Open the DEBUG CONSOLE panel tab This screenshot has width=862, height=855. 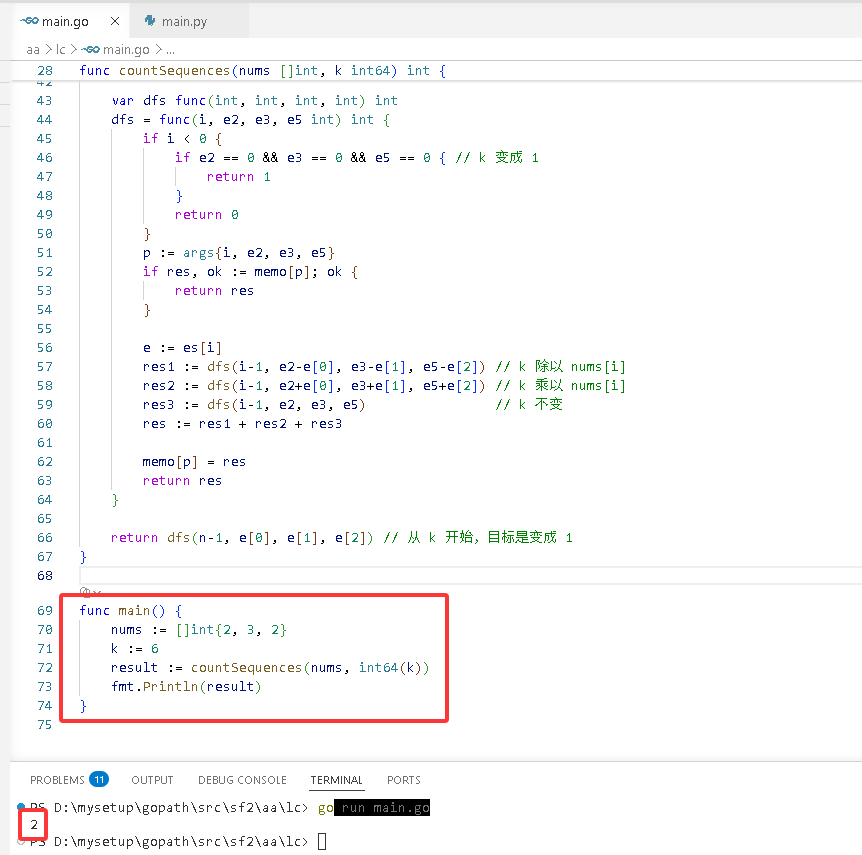pyautogui.click(x=242, y=780)
